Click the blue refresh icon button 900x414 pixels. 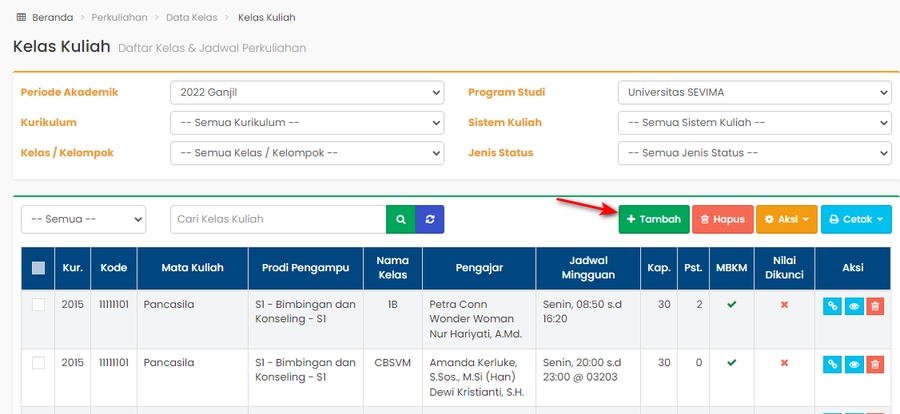430,219
